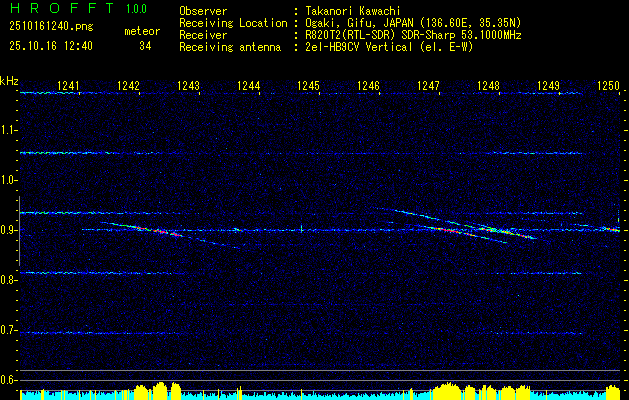Viewport: 629px width, 400px height.
Task: Click the 1247 time marker
Action: 428,85
